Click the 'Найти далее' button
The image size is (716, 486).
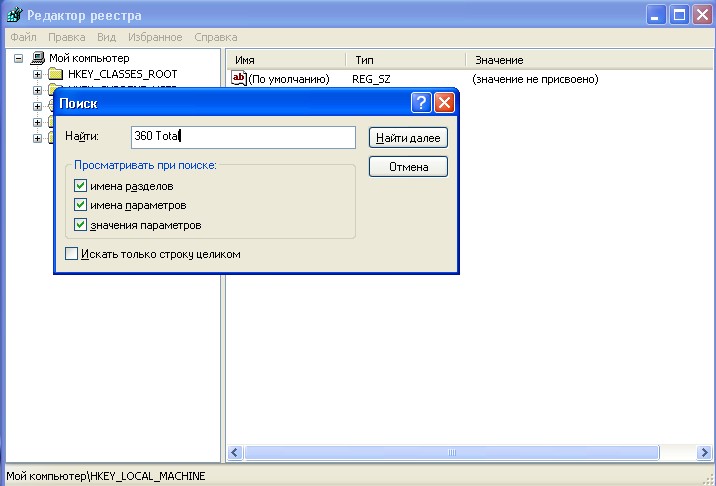(x=408, y=138)
